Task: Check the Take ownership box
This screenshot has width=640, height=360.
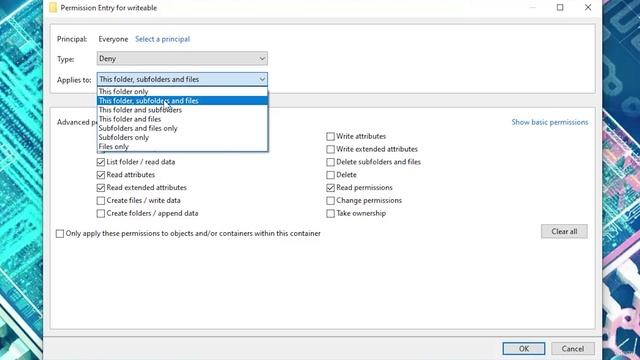Action: pyautogui.click(x=331, y=213)
